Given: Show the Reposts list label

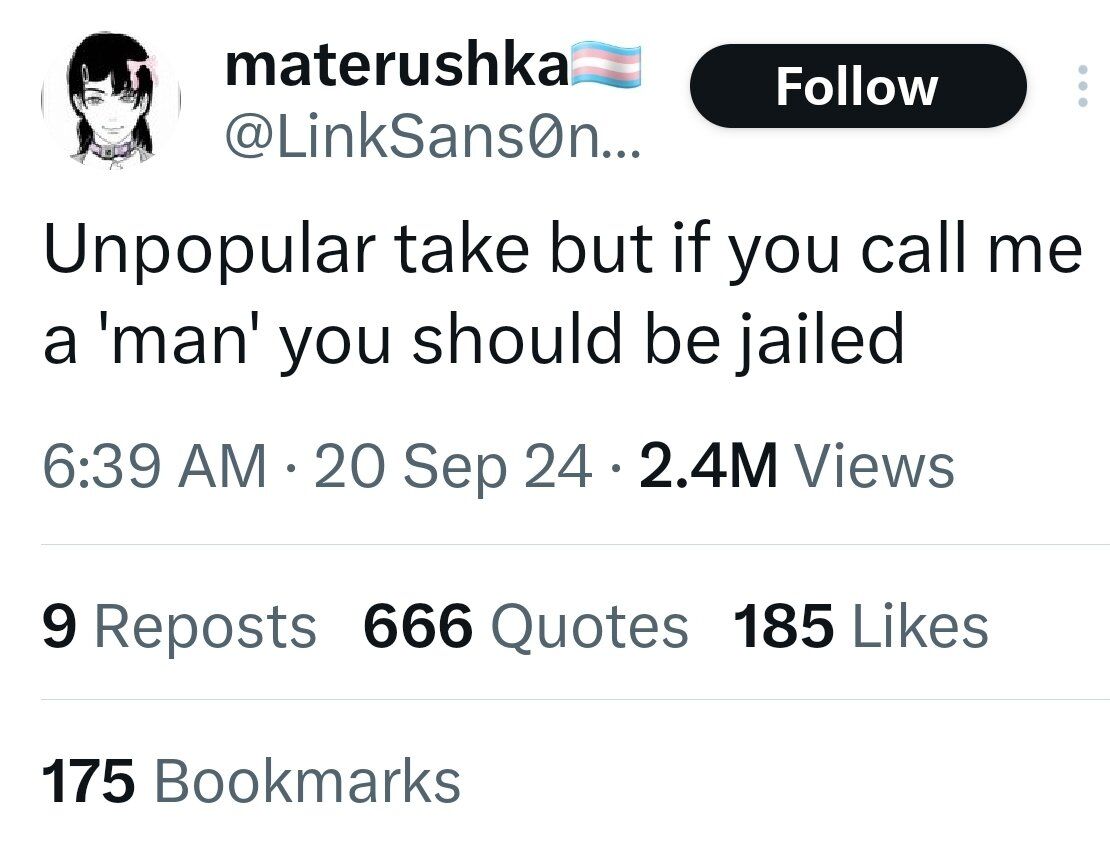Looking at the screenshot, I should click(x=205, y=627).
